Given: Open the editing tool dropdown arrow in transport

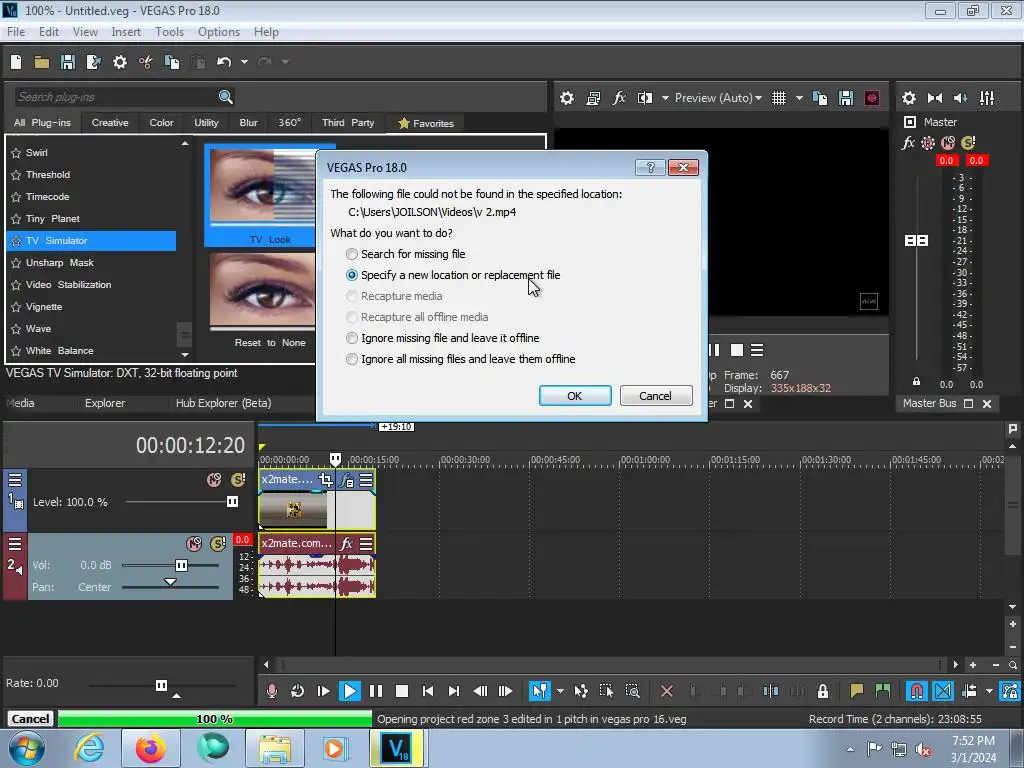Looking at the screenshot, I should click(x=560, y=691).
